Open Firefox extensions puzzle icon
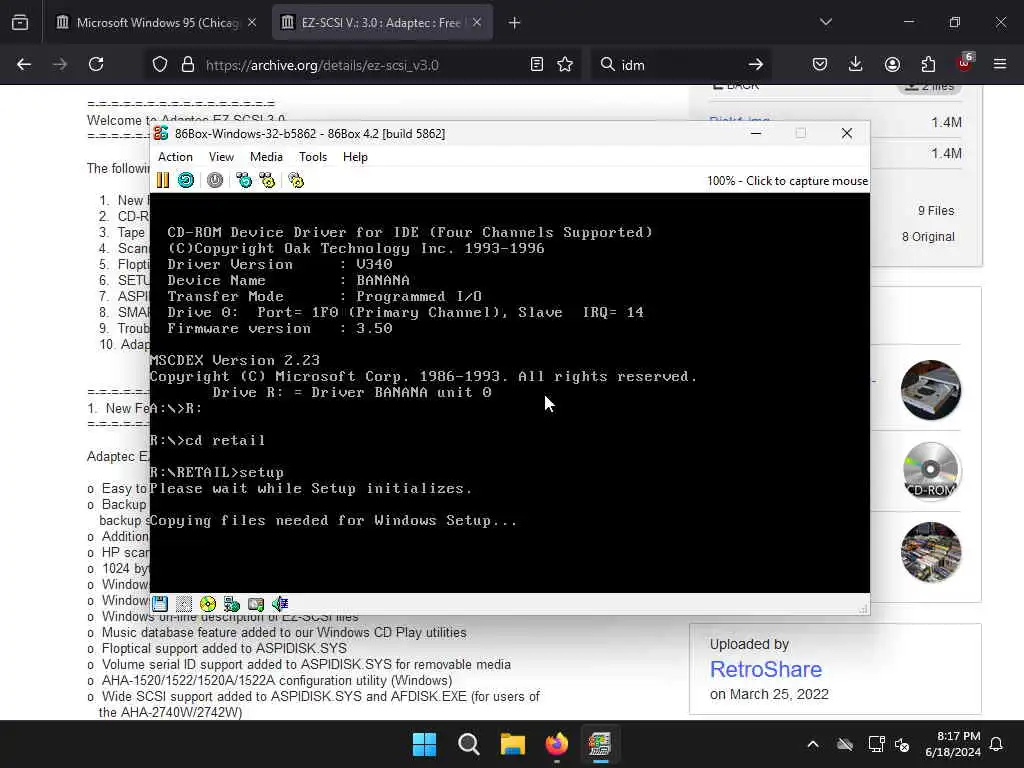The image size is (1024, 768). (x=928, y=65)
